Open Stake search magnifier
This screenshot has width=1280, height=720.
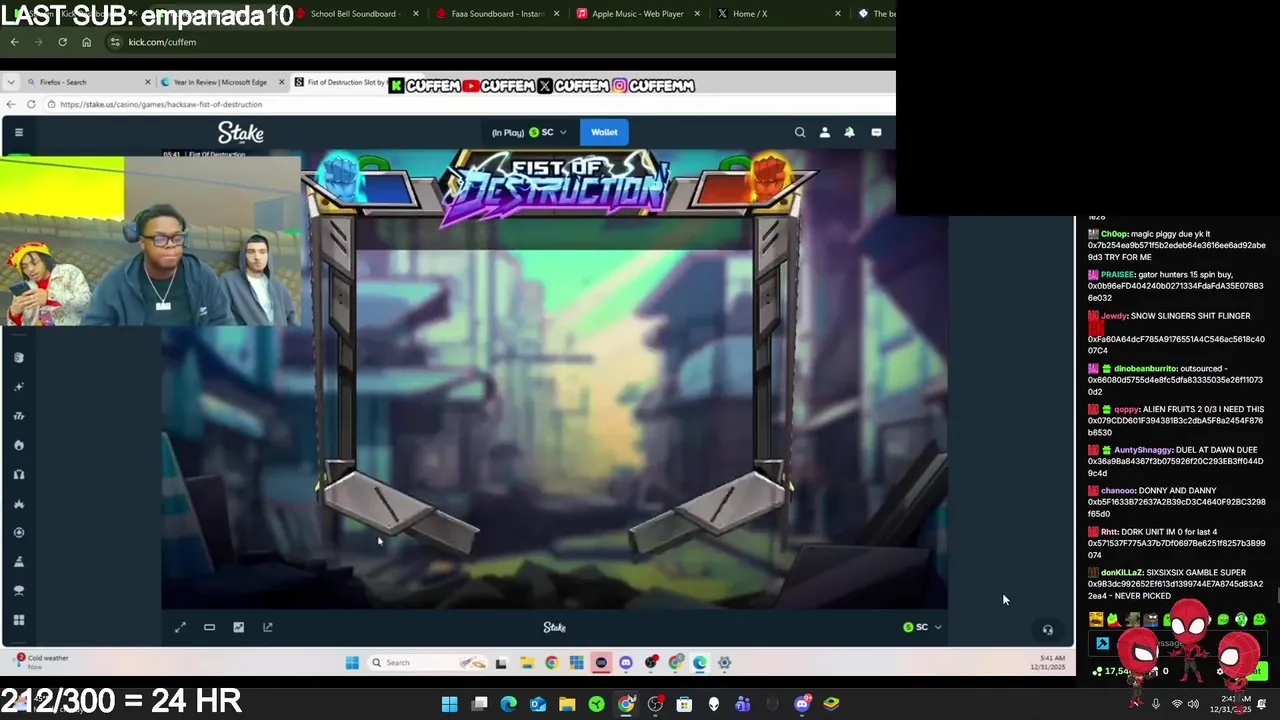[x=800, y=132]
